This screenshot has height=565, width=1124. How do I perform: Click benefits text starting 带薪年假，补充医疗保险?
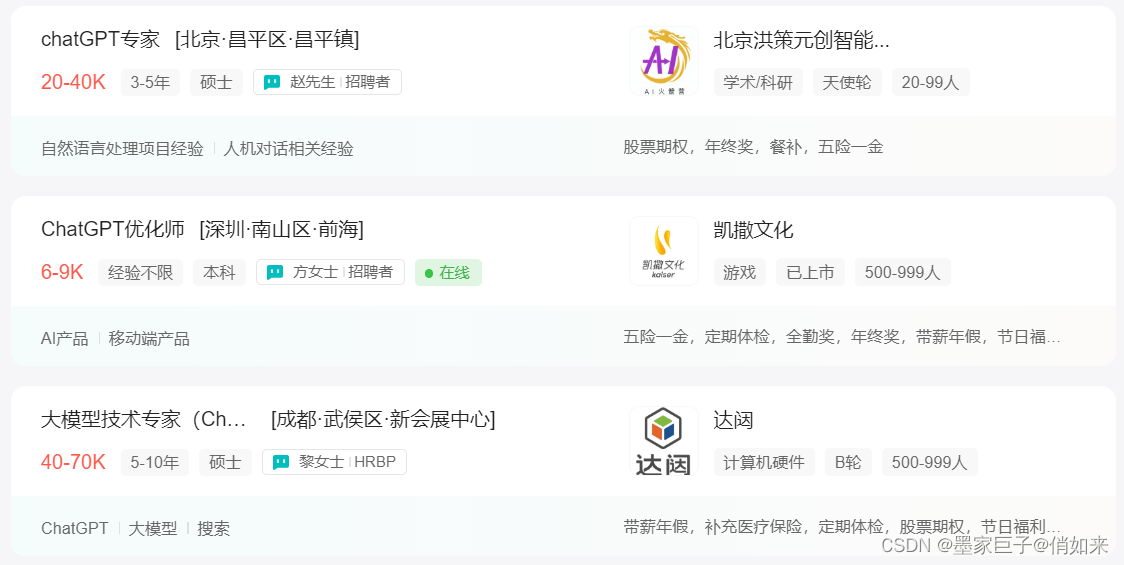click(842, 526)
